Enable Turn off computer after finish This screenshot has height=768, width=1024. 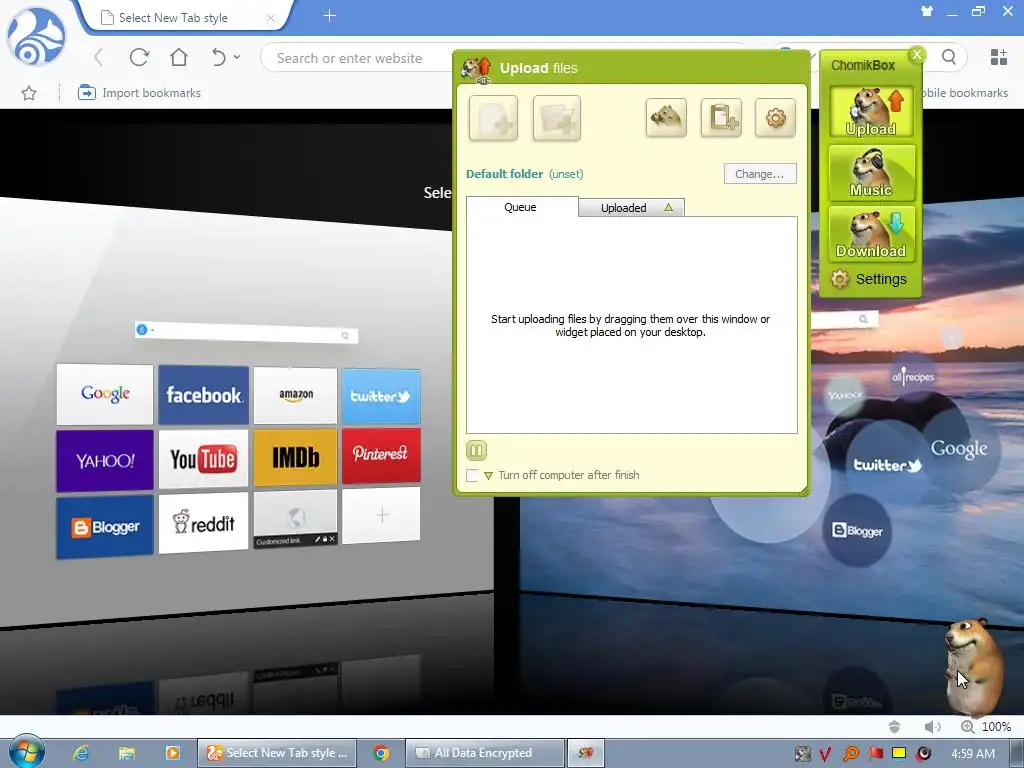coord(472,475)
